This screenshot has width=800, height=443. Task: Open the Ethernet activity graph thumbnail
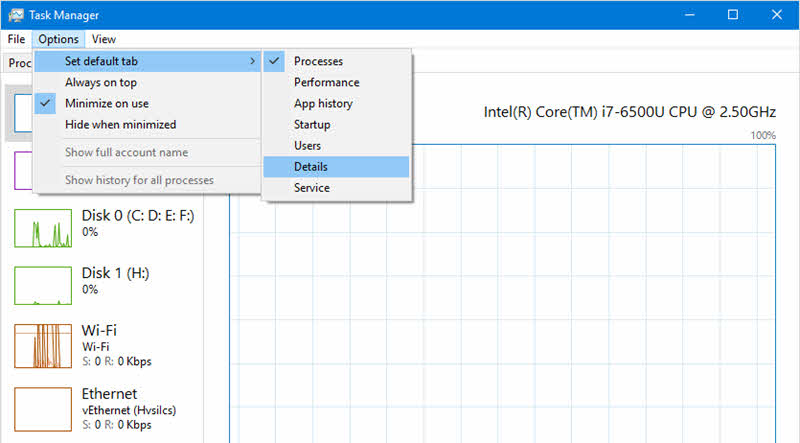coord(43,409)
